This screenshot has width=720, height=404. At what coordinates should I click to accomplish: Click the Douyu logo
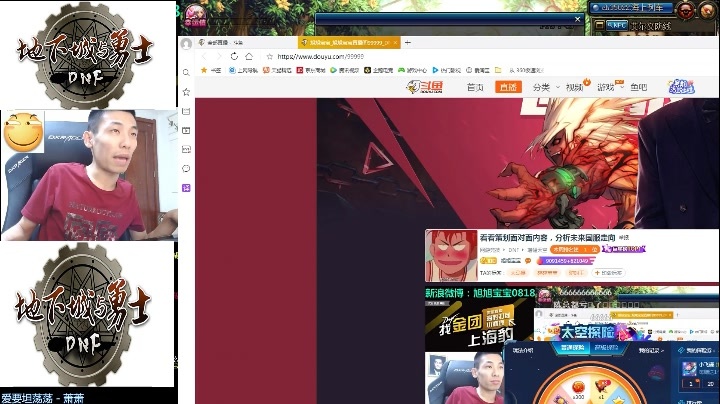pos(425,86)
